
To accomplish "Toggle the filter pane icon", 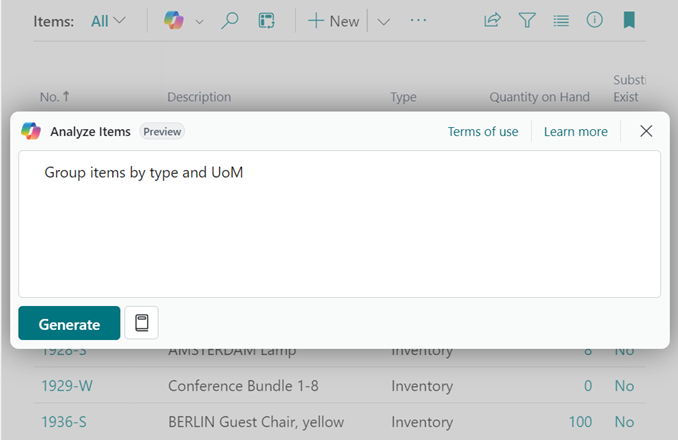I will pyautogui.click(x=527, y=20).
